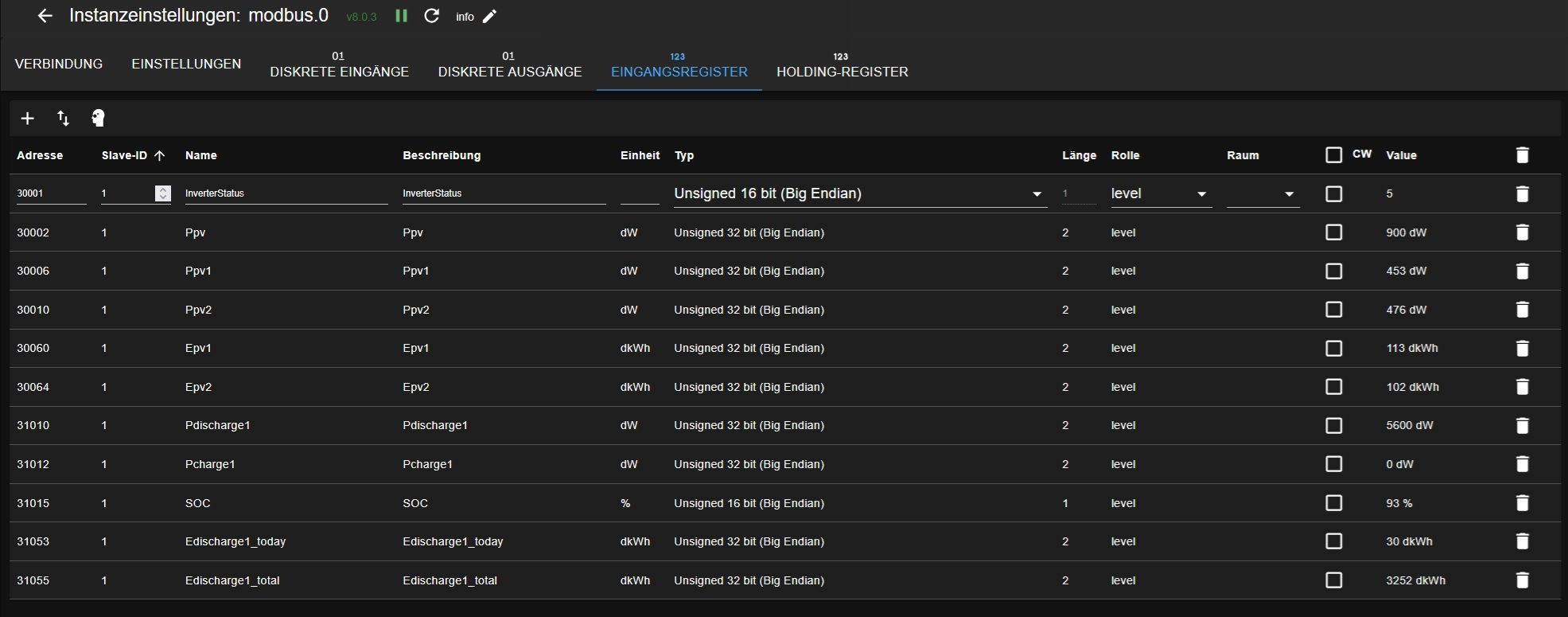Viewport: 1568px width, 617px height.
Task: Open Rolle dropdown showing level
Action: tap(1161, 193)
